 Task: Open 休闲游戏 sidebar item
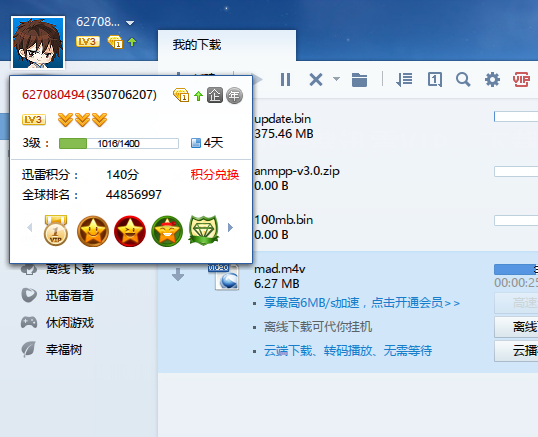[57, 322]
